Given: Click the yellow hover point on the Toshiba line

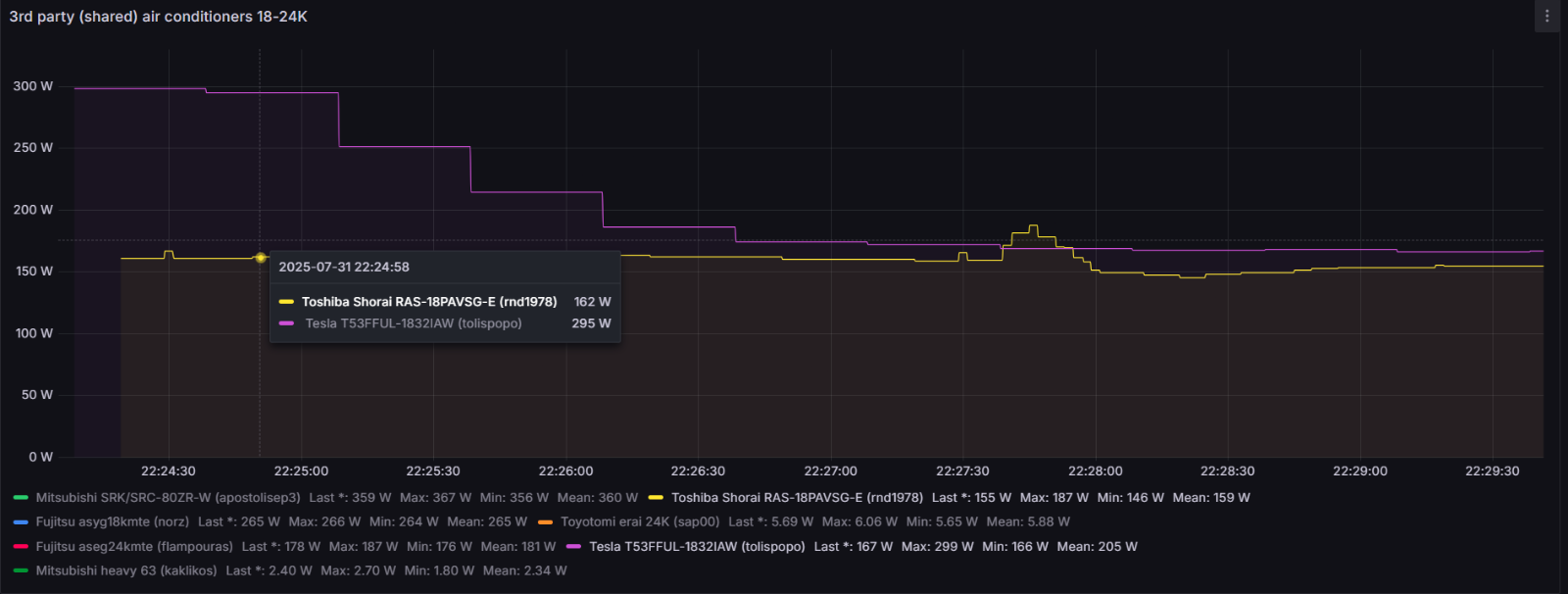Looking at the screenshot, I should point(260,258).
